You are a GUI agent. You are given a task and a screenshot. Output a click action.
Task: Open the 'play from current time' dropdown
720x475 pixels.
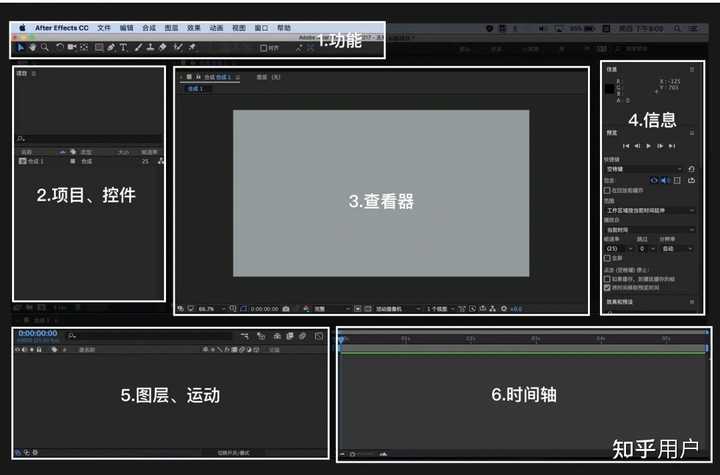[650, 230]
